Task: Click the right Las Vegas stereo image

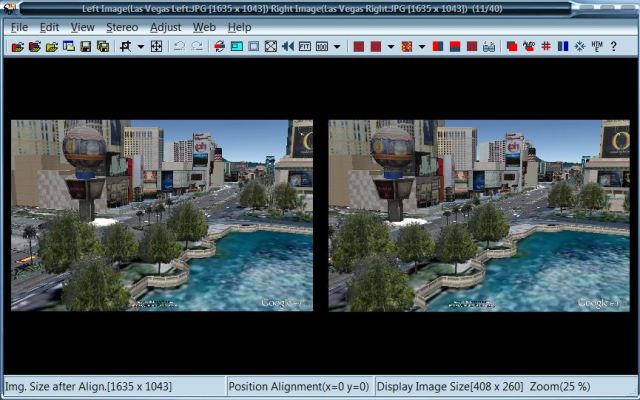Action: 479,216
